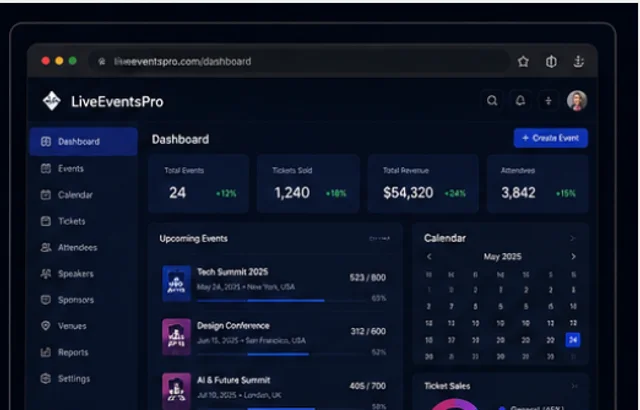Open search with magnifier icon
This screenshot has width=640, height=410.
[492, 101]
